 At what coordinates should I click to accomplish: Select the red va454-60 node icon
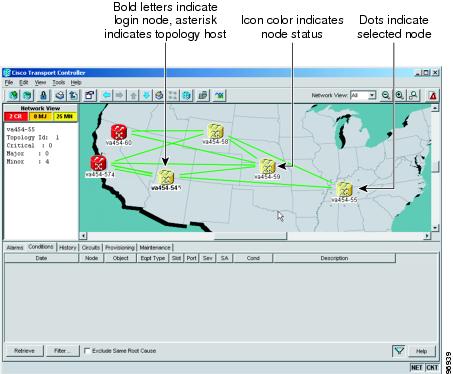coord(119,132)
